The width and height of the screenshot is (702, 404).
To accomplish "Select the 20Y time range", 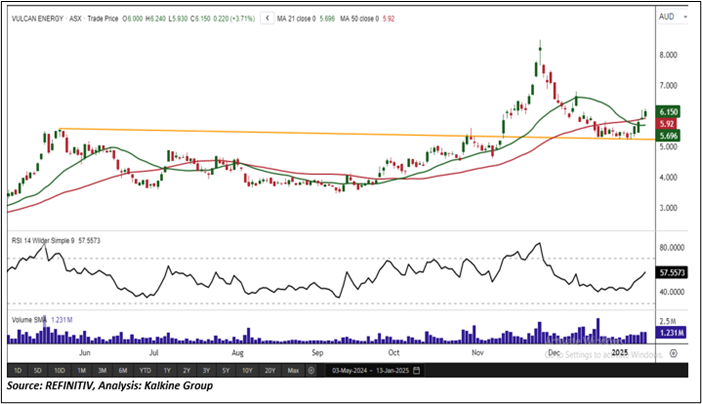I will [x=270, y=370].
